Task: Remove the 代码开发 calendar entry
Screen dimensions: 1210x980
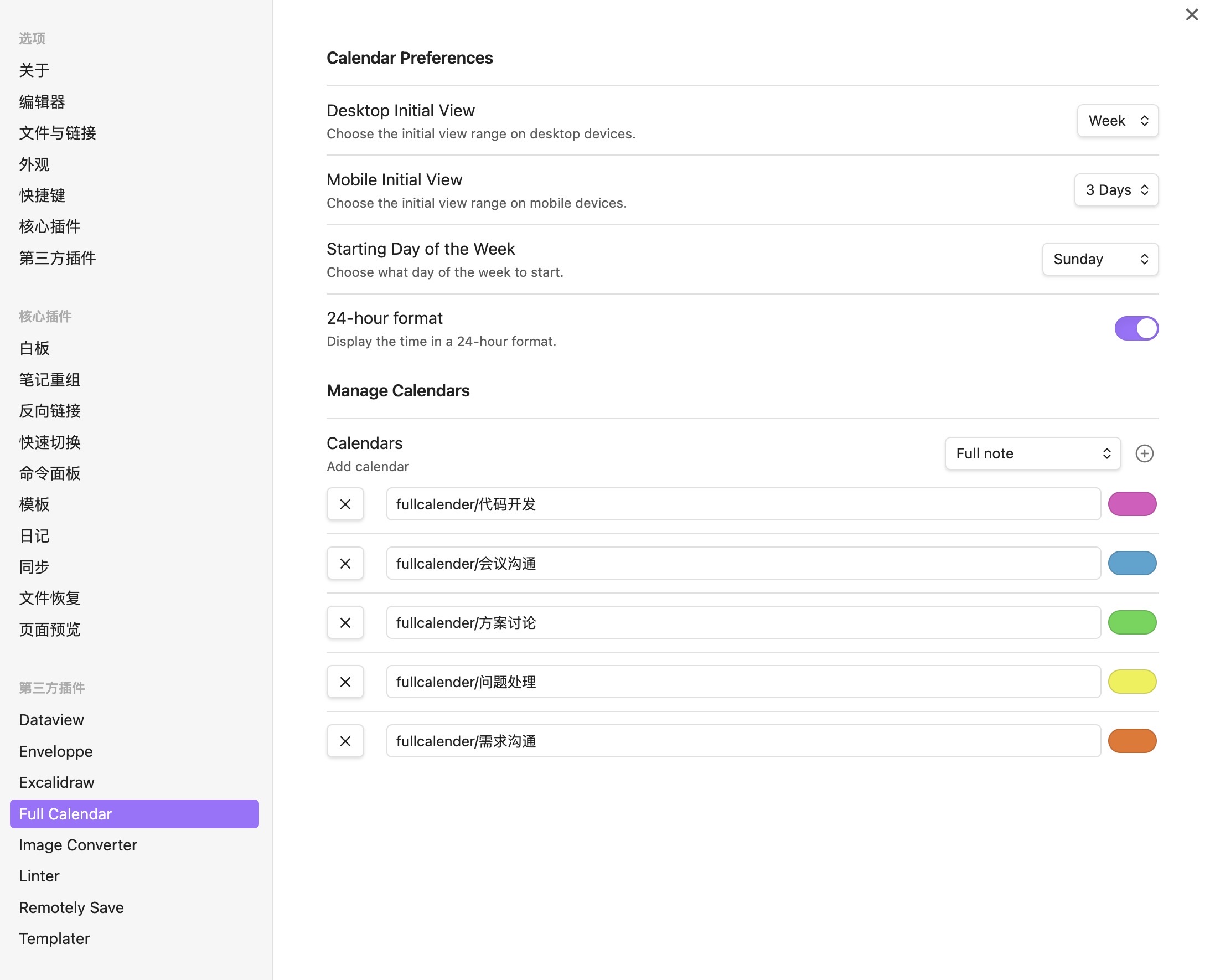Action: pyautogui.click(x=345, y=504)
